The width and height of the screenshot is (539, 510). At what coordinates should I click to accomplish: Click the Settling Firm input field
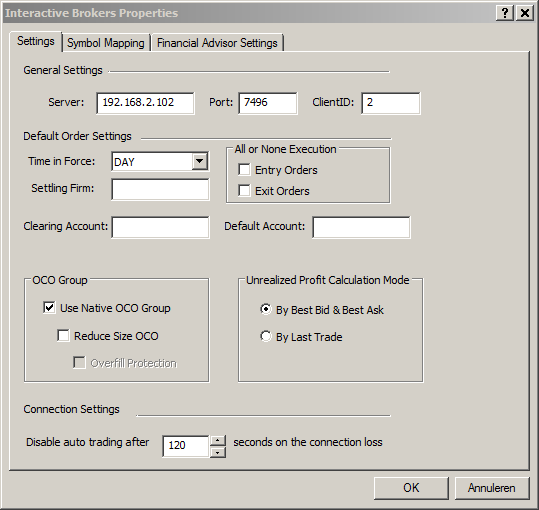[x=160, y=189]
